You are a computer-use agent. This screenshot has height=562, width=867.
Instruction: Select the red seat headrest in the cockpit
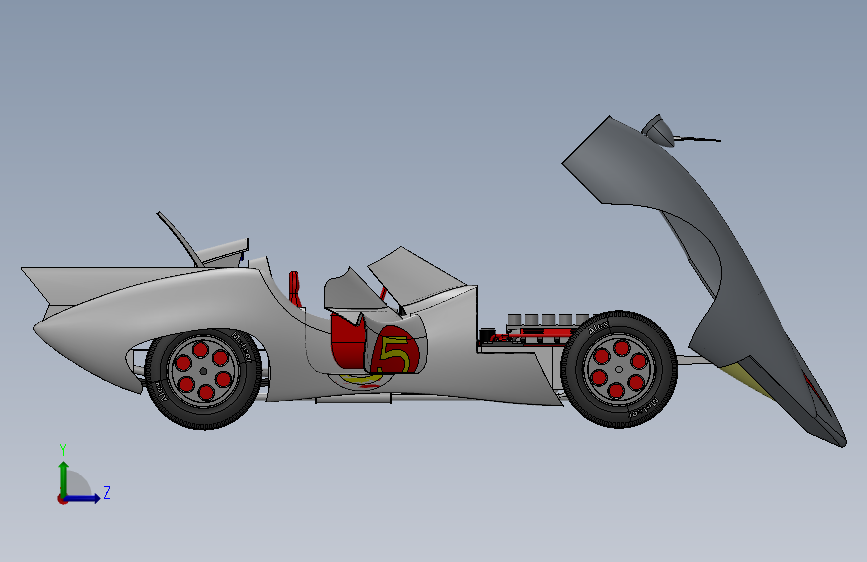point(295,288)
